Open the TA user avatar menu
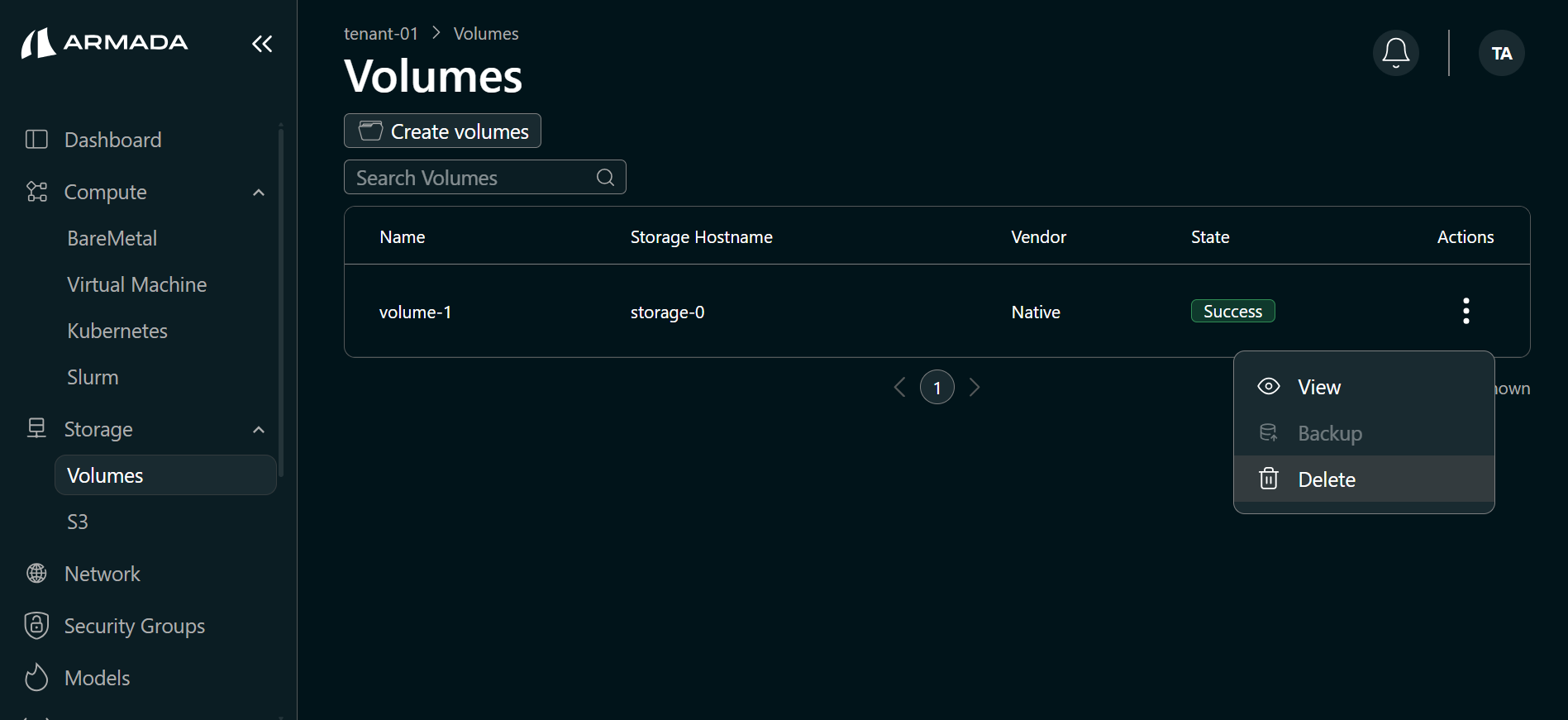Image resolution: width=1568 pixels, height=720 pixels. [x=1502, y=53]
